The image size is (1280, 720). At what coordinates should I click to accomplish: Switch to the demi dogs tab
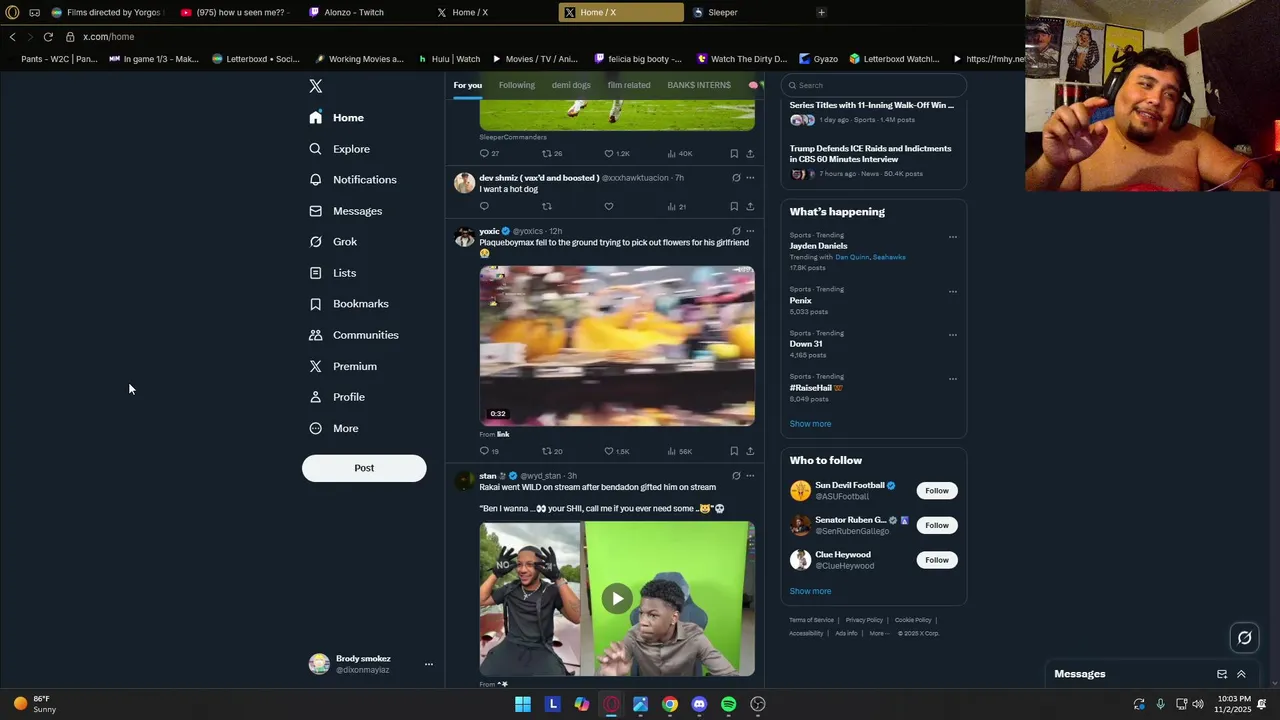(571, 85)
